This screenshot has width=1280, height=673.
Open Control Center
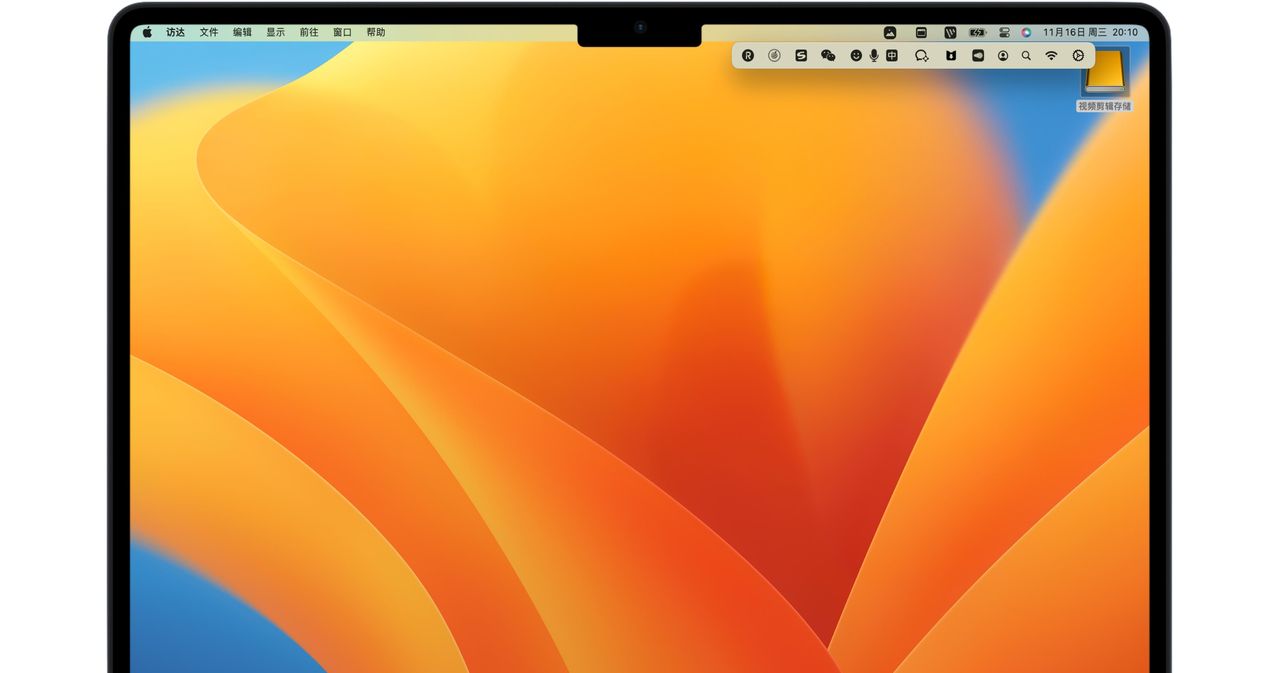(x=1005, y=32)
